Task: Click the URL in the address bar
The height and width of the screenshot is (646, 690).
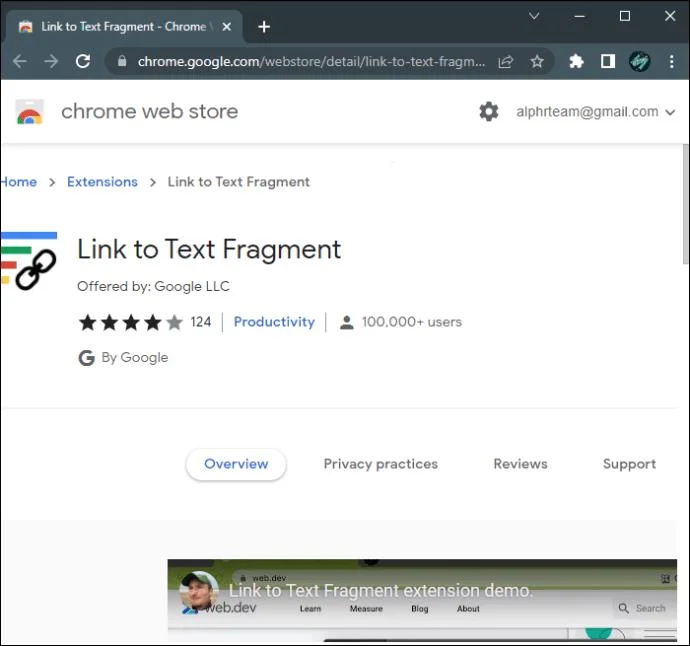Action: [311, 62]
